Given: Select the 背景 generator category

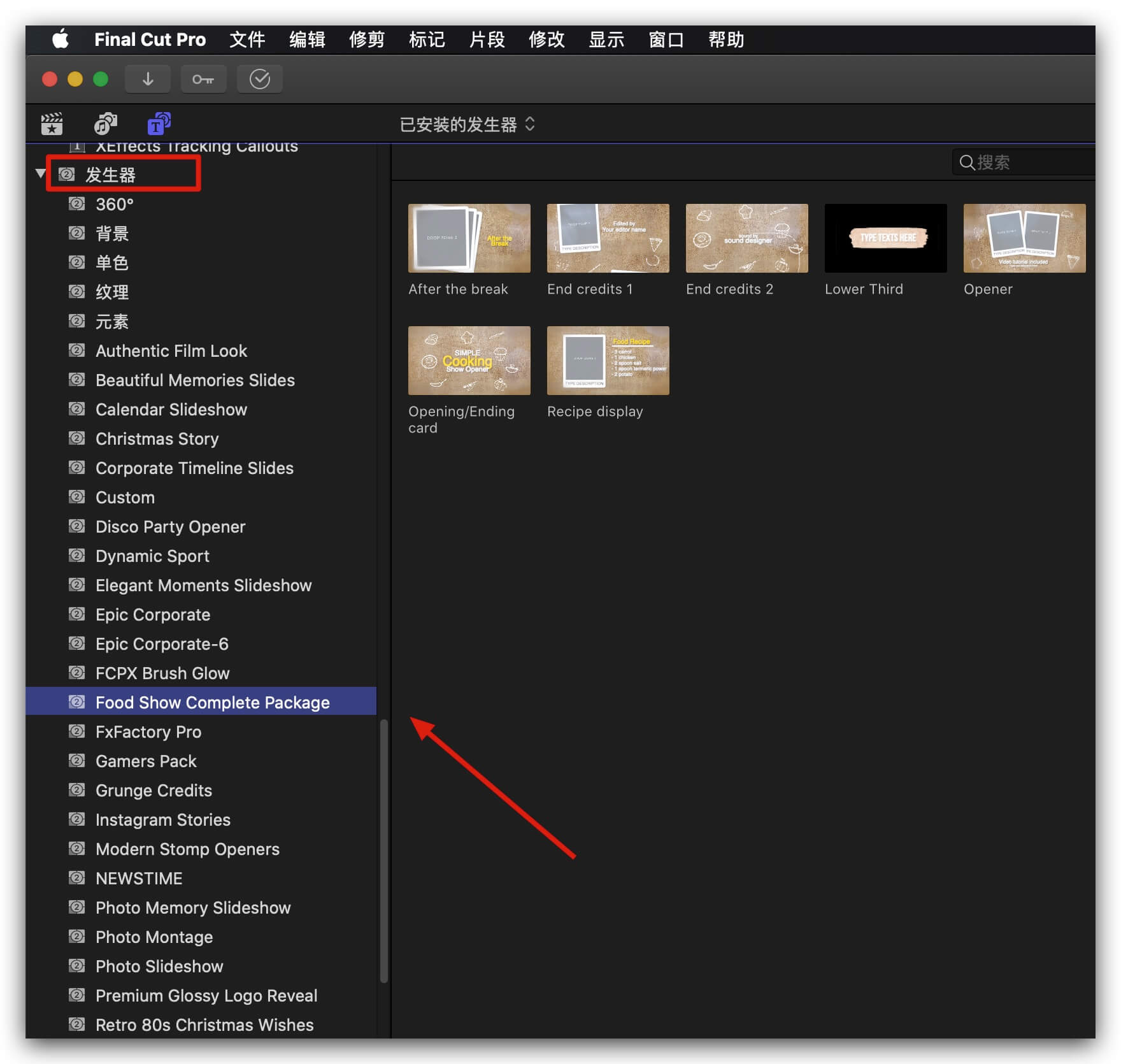Looking at the screenshot, I should (x=201, y=233).
